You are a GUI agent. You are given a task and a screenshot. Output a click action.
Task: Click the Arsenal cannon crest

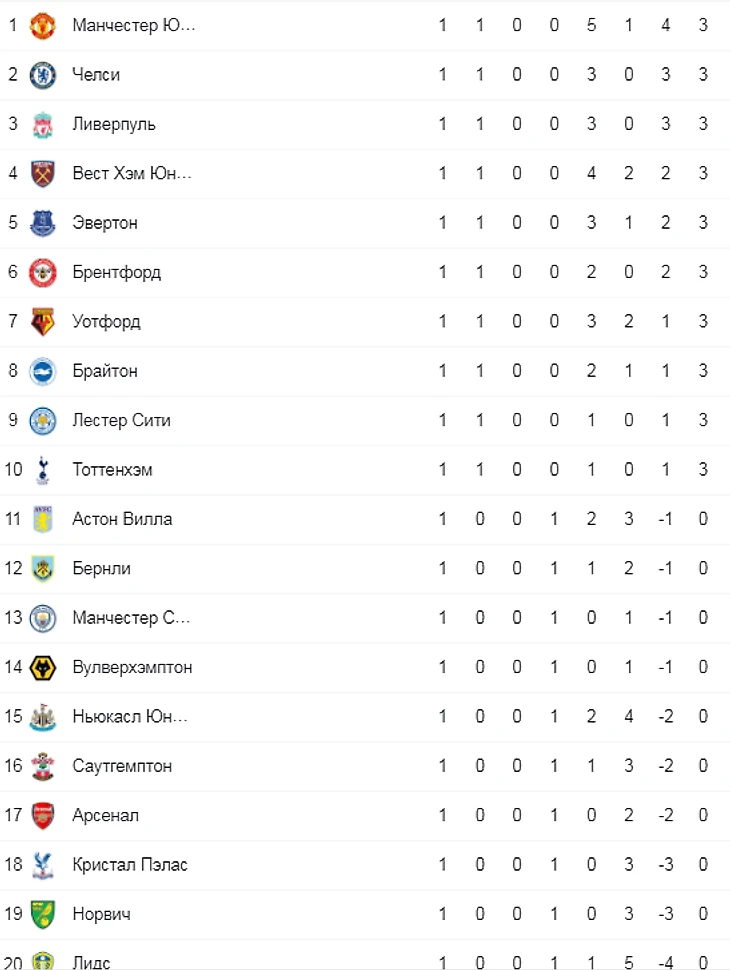[x=43, y=815]
